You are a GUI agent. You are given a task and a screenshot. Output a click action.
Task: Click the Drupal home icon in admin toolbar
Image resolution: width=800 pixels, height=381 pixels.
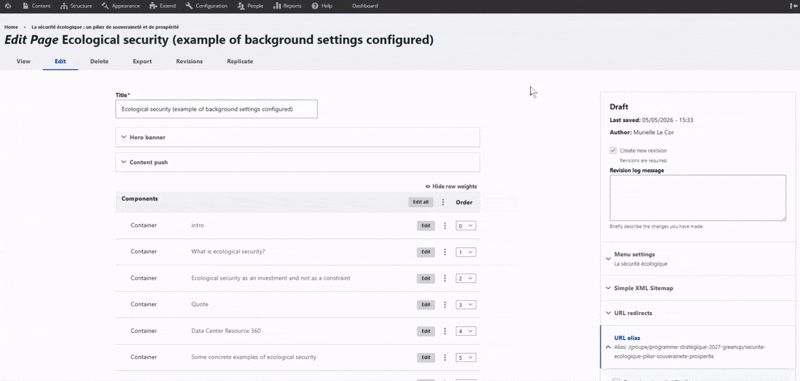point(8,6)
